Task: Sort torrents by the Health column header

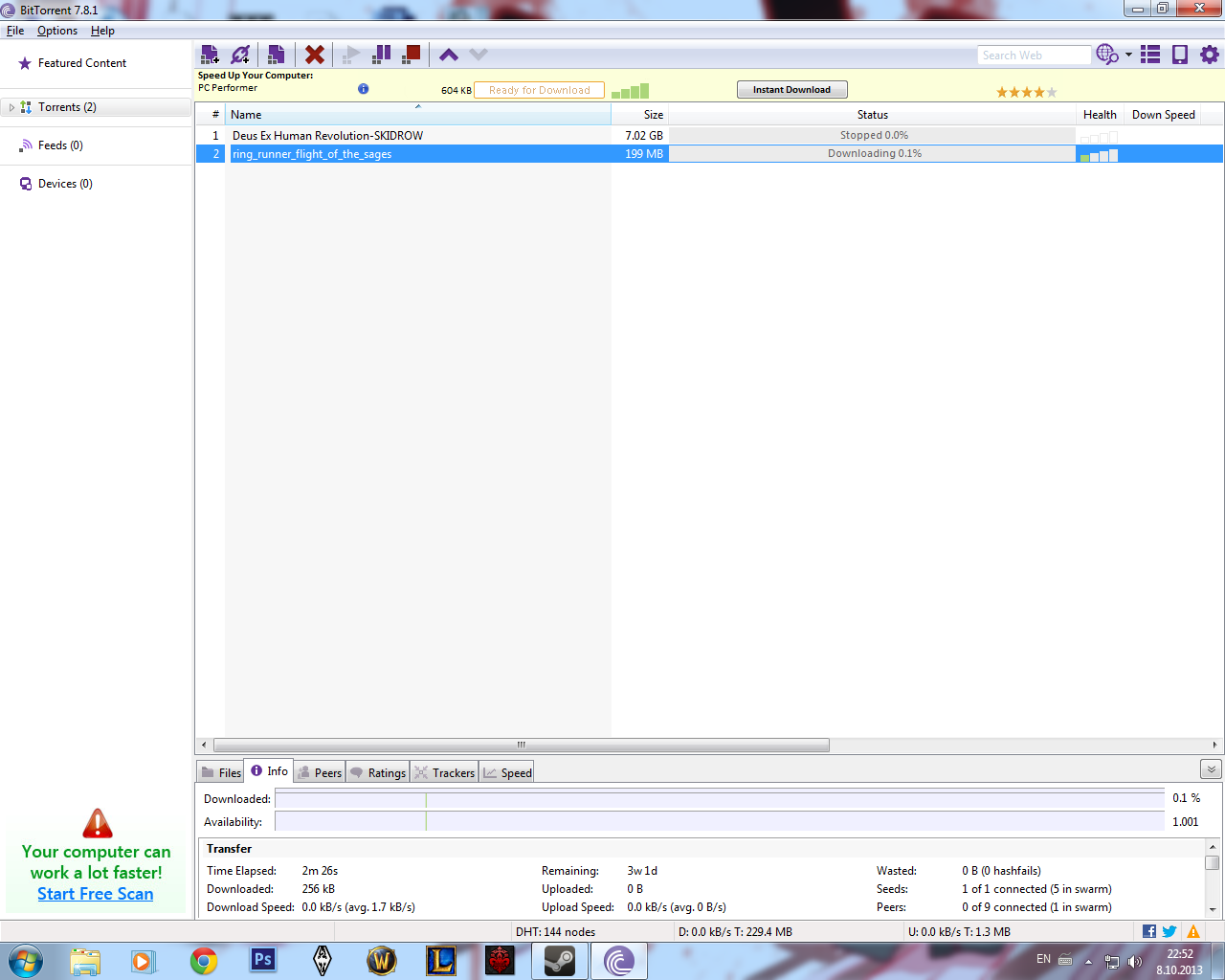Action: pos(1100,115)
